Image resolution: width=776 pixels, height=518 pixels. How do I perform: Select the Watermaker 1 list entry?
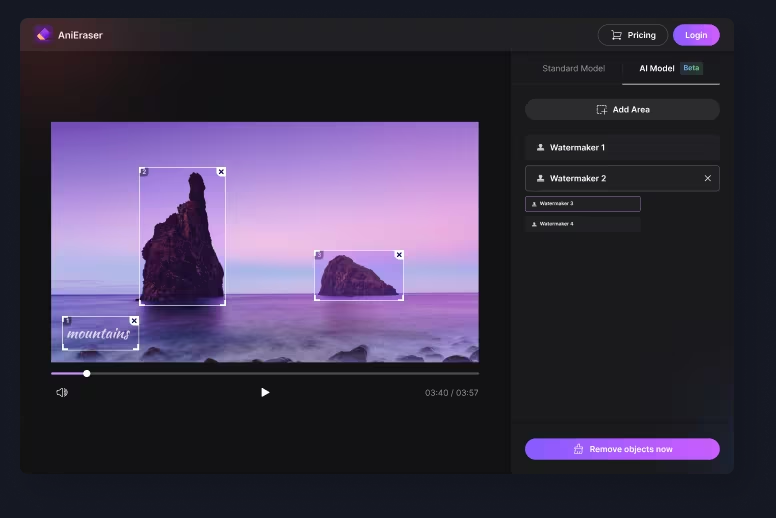[622, 148]
